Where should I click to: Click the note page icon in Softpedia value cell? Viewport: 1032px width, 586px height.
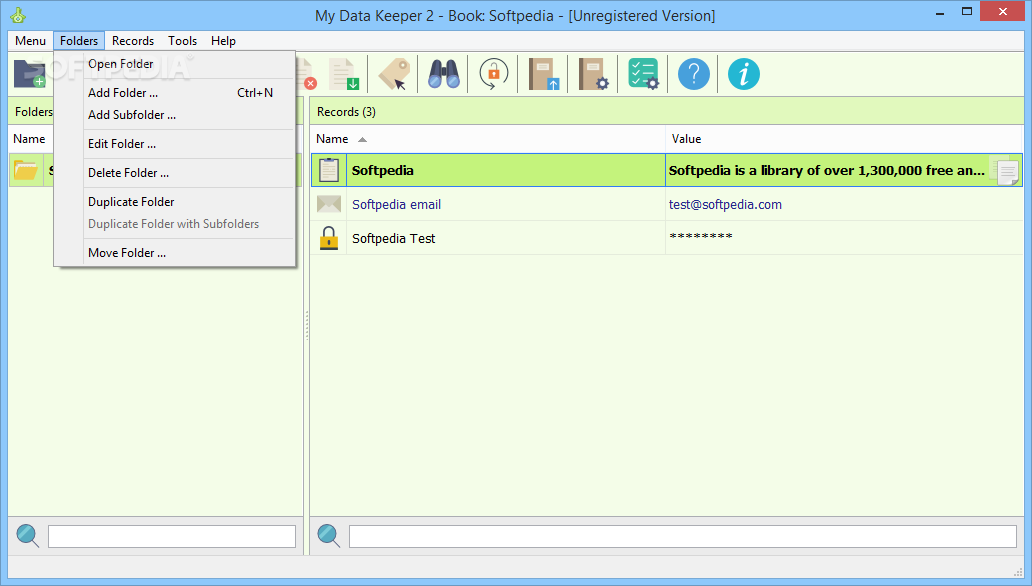pyautogui.click(x=1007, y=172)
